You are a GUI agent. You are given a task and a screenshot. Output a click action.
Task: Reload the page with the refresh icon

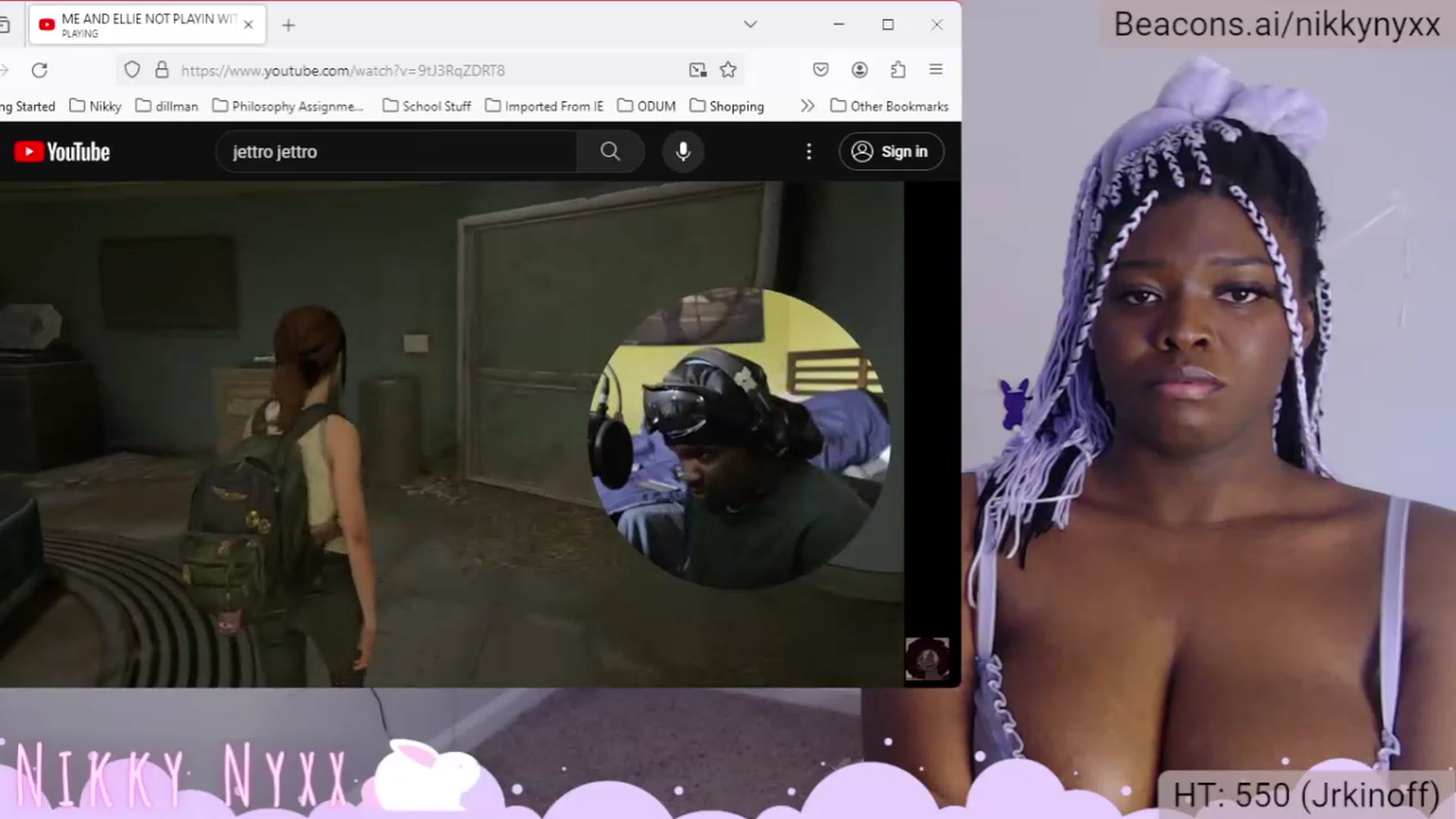tap(39, 70)
